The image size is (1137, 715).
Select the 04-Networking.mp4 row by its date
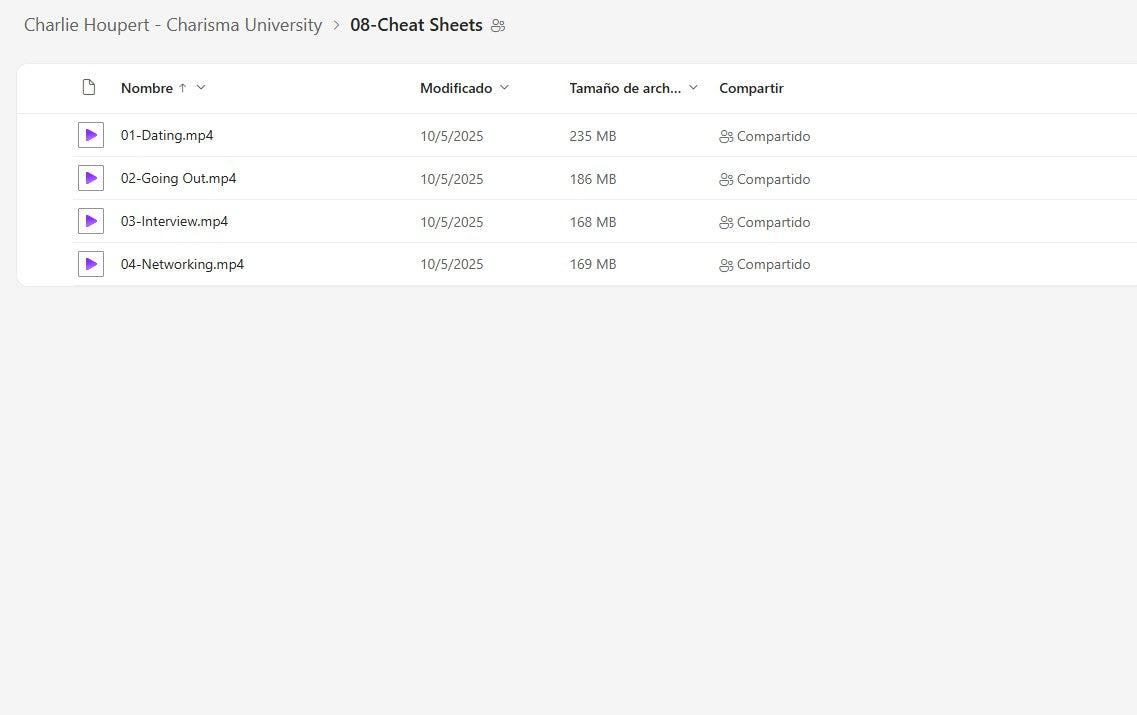(451, 265)
